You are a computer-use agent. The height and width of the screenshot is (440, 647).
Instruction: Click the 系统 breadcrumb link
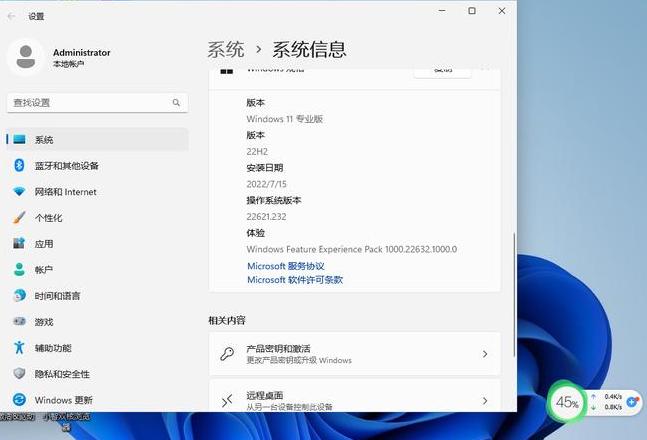click(226, 50)
